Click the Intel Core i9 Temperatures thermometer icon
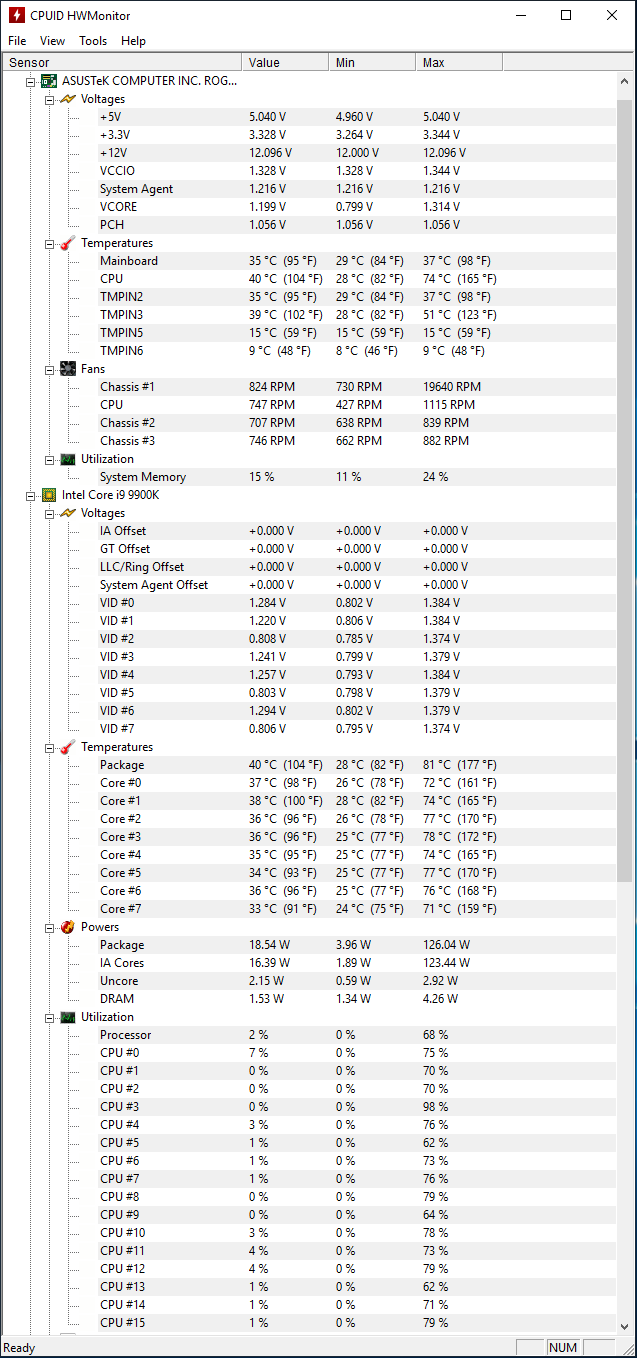 [x=67, y=747]
